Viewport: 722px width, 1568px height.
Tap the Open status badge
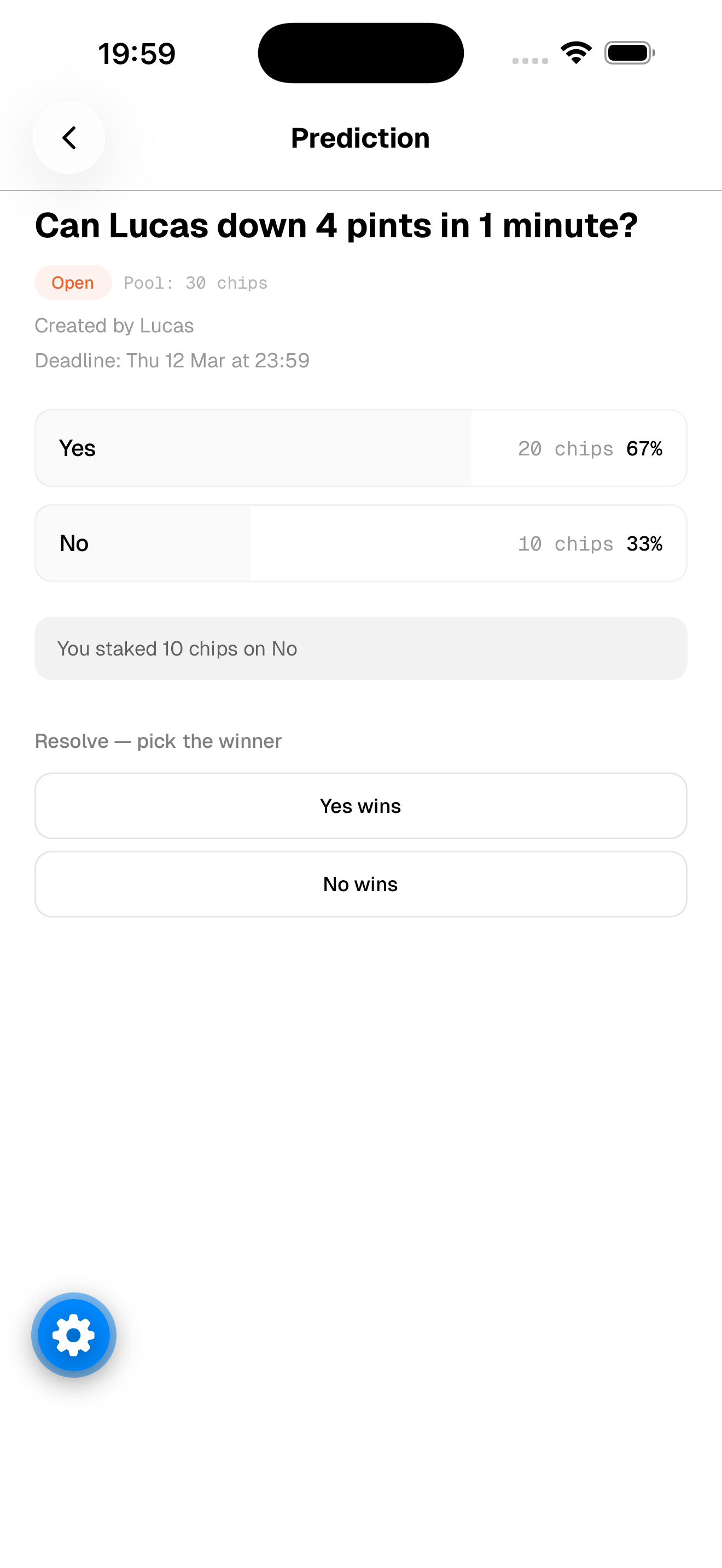coord(73,283)
